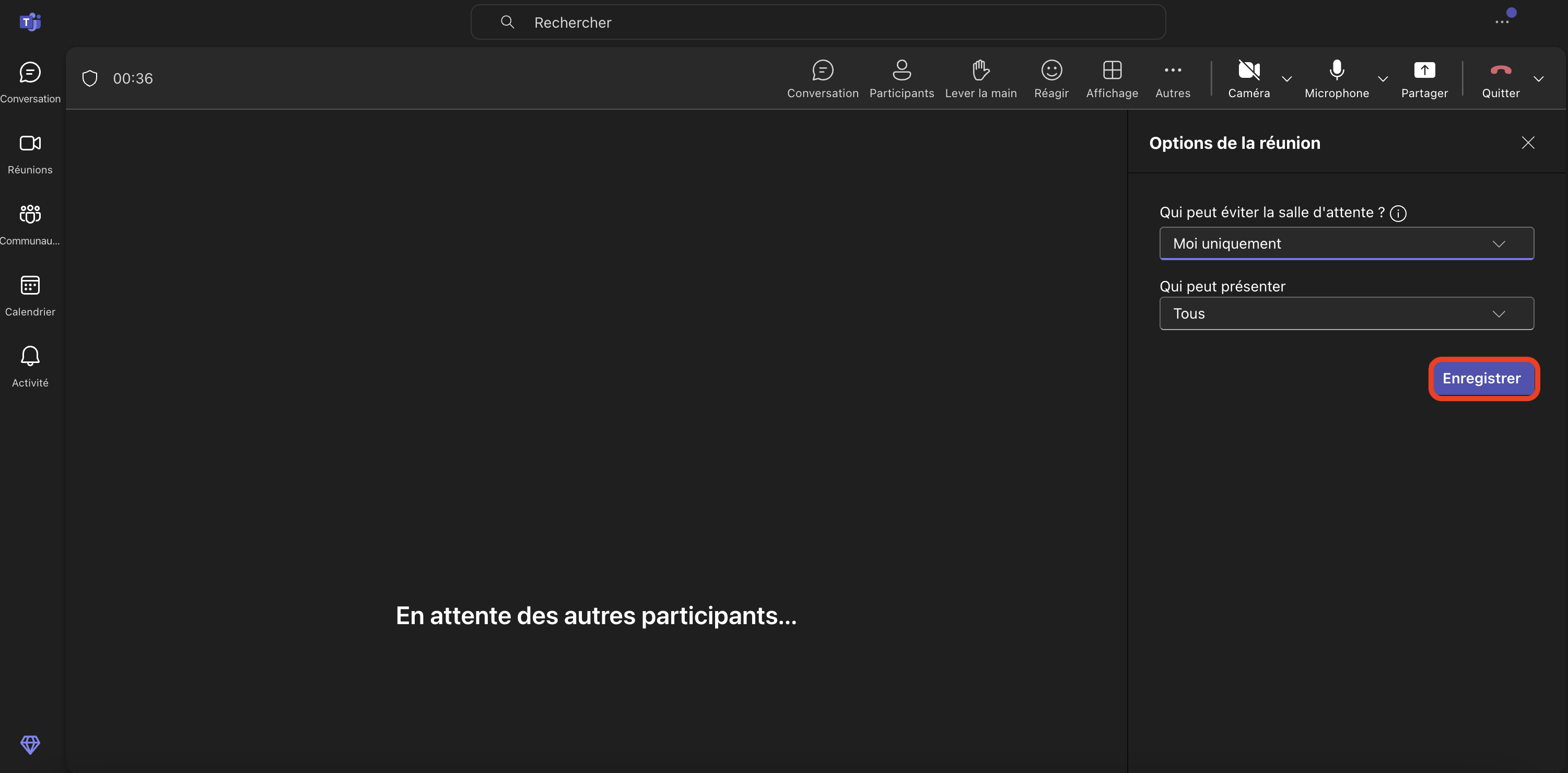Mute the Microphone
1568x773 pixels.
coord(1337,78)
